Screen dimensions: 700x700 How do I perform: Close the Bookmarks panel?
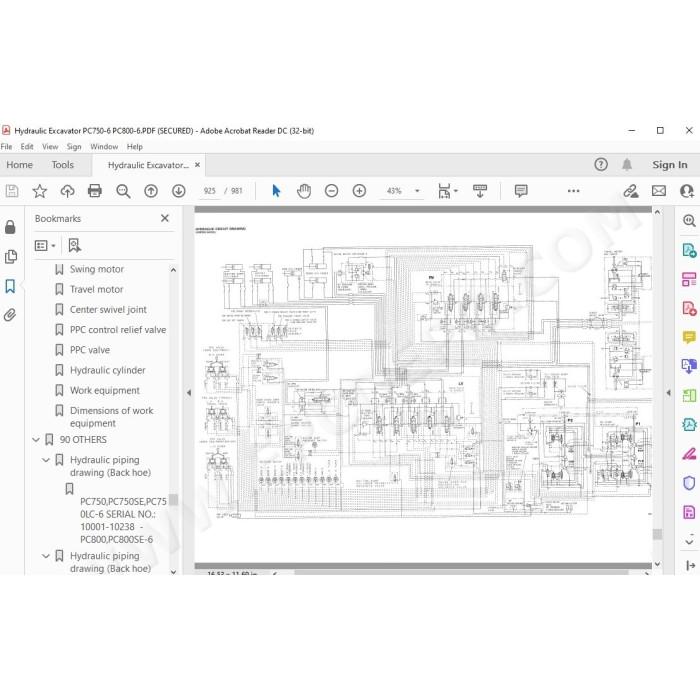point(165,218)
